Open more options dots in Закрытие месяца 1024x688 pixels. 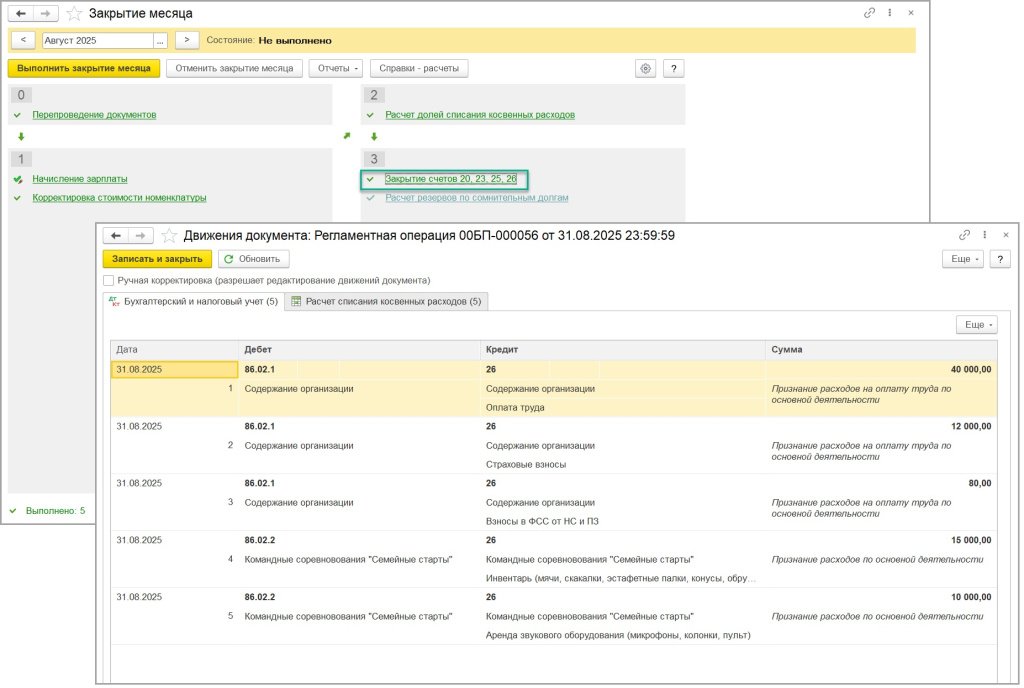(x=889, y=14)
